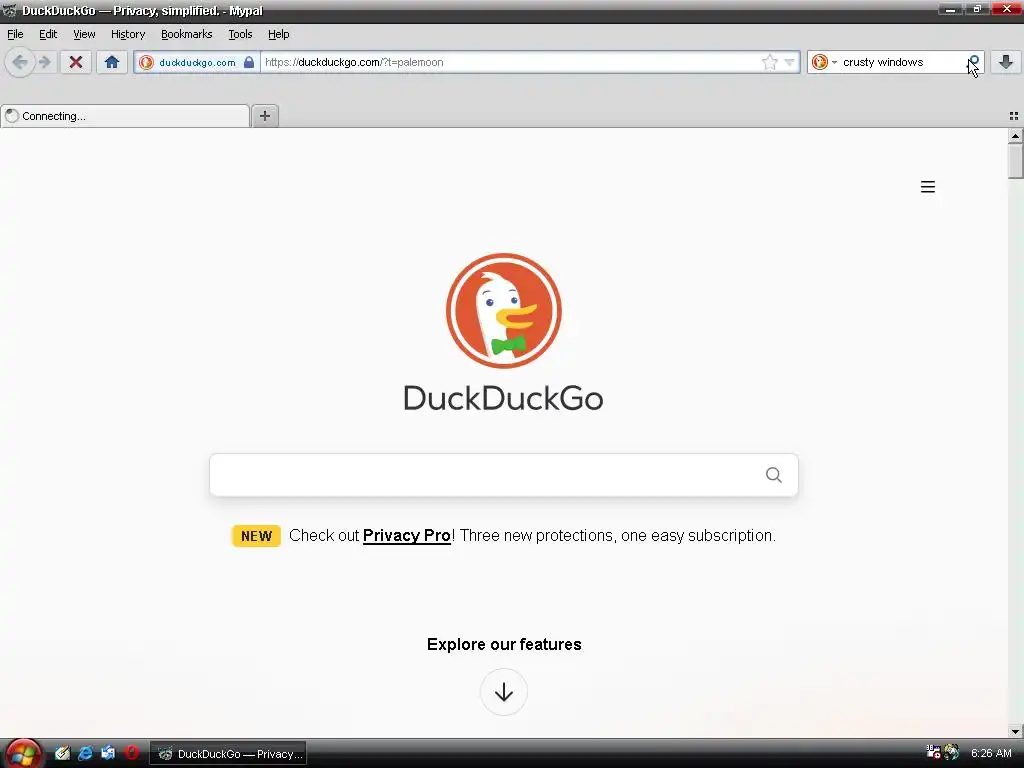Image resolution: width=1024 pixels, height=768 pixels.
Task: Click the tray icon next to the clock
Action: (952, 752)
